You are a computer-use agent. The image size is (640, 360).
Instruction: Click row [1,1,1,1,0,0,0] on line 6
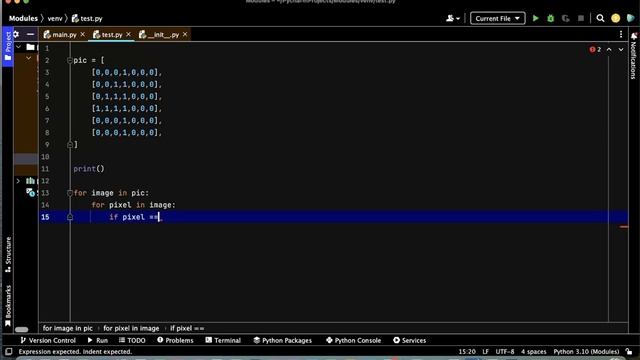pos(127,109)
